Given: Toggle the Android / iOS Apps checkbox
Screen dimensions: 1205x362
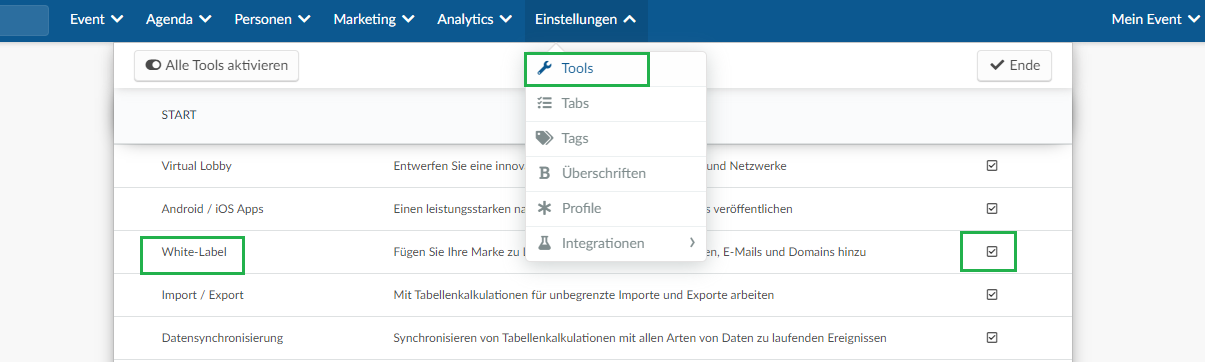Looking at the screenshot, I should tap(992, 209).
